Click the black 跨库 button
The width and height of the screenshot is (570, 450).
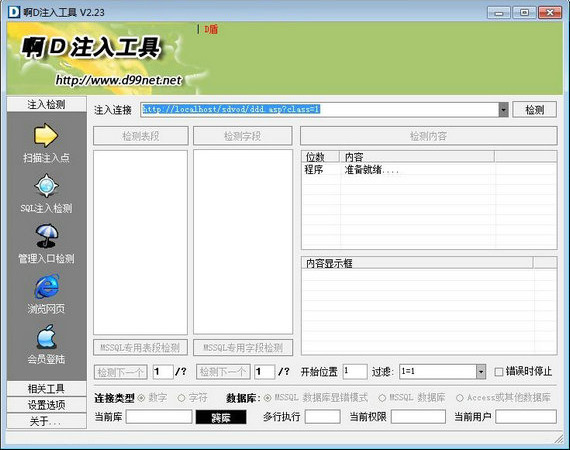click(x=221, y=417)
